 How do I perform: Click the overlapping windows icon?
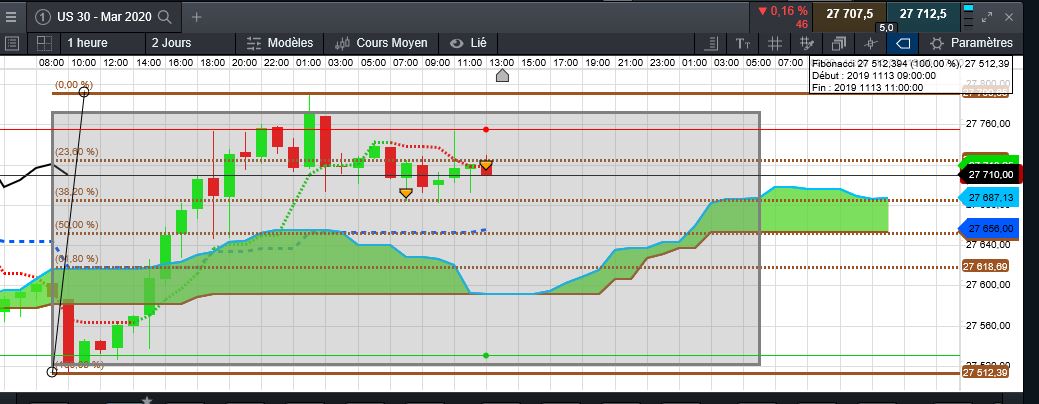(x=839, y=43)
